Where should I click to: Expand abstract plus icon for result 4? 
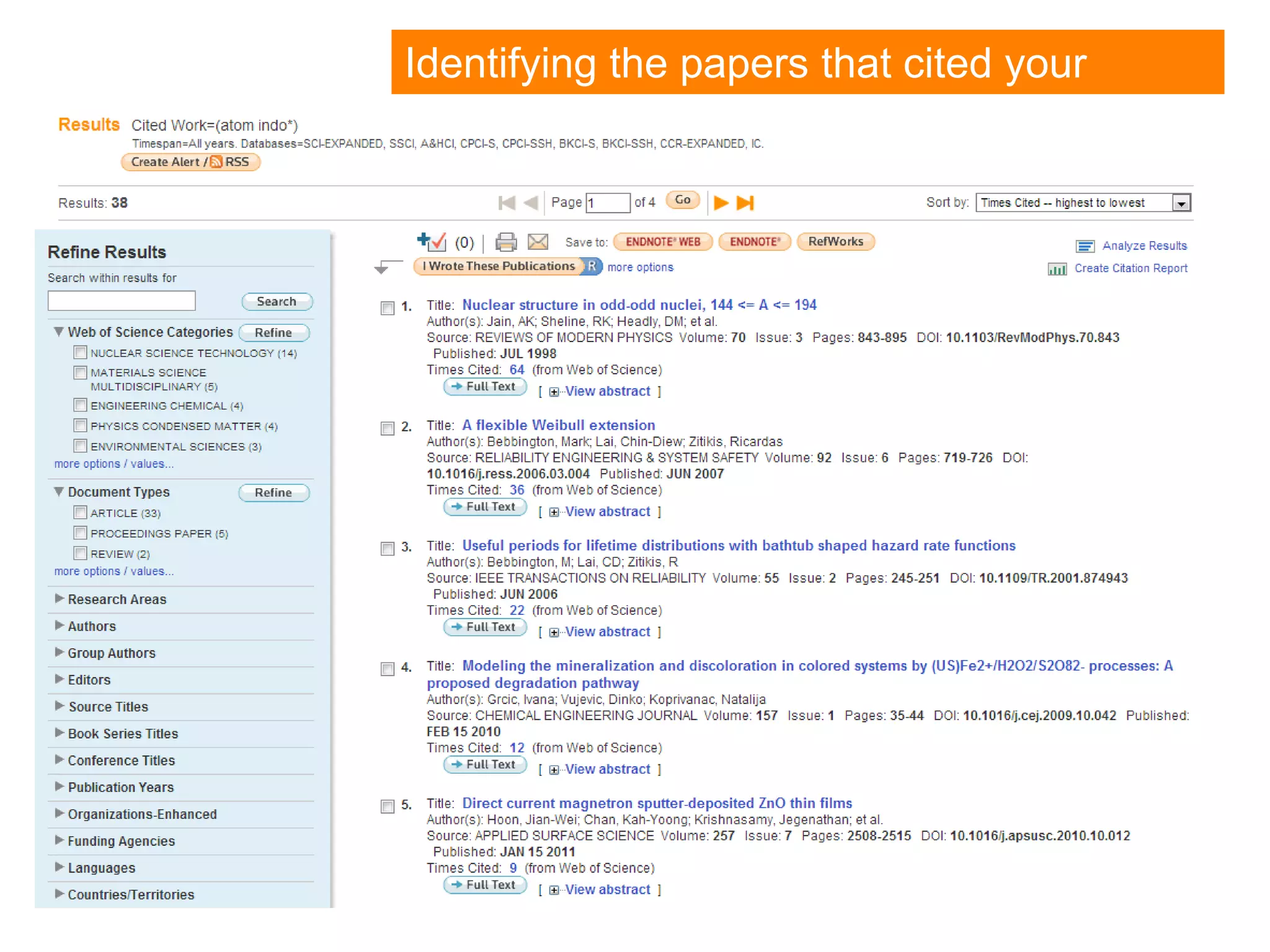pyautogui.click(x=554, y=770)
